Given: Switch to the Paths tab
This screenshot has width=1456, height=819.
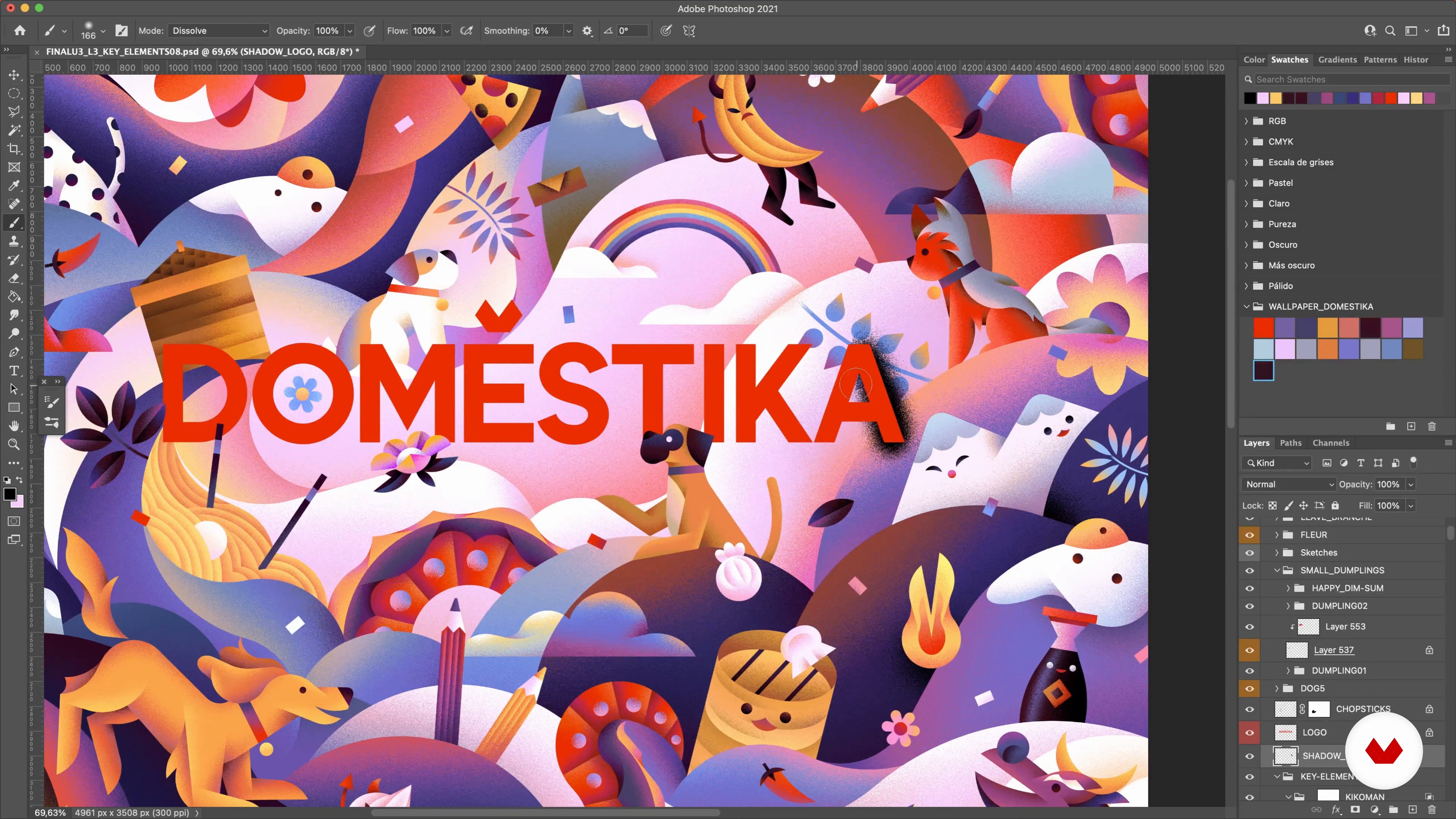Looking at the screenshot, I should click(x=1290, y=442).
